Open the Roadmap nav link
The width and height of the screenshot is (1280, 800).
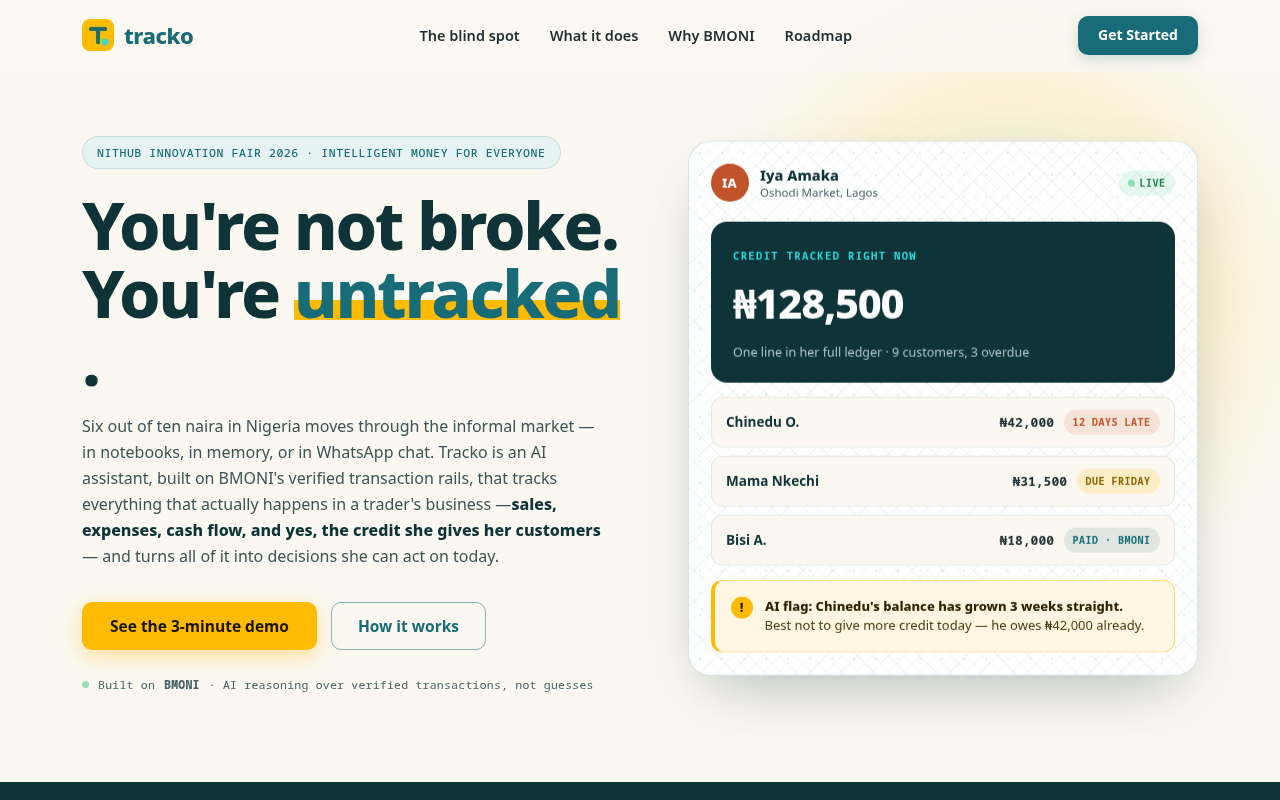818,36
